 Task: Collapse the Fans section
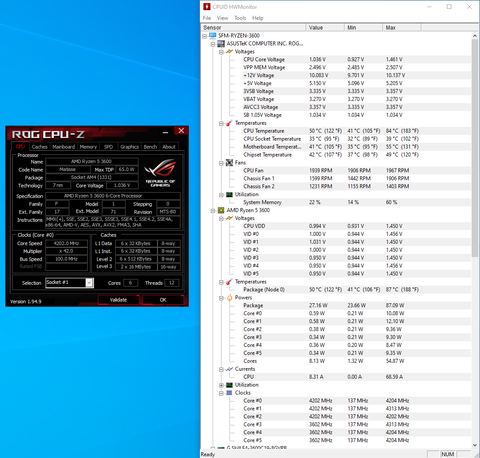point(221,163)
